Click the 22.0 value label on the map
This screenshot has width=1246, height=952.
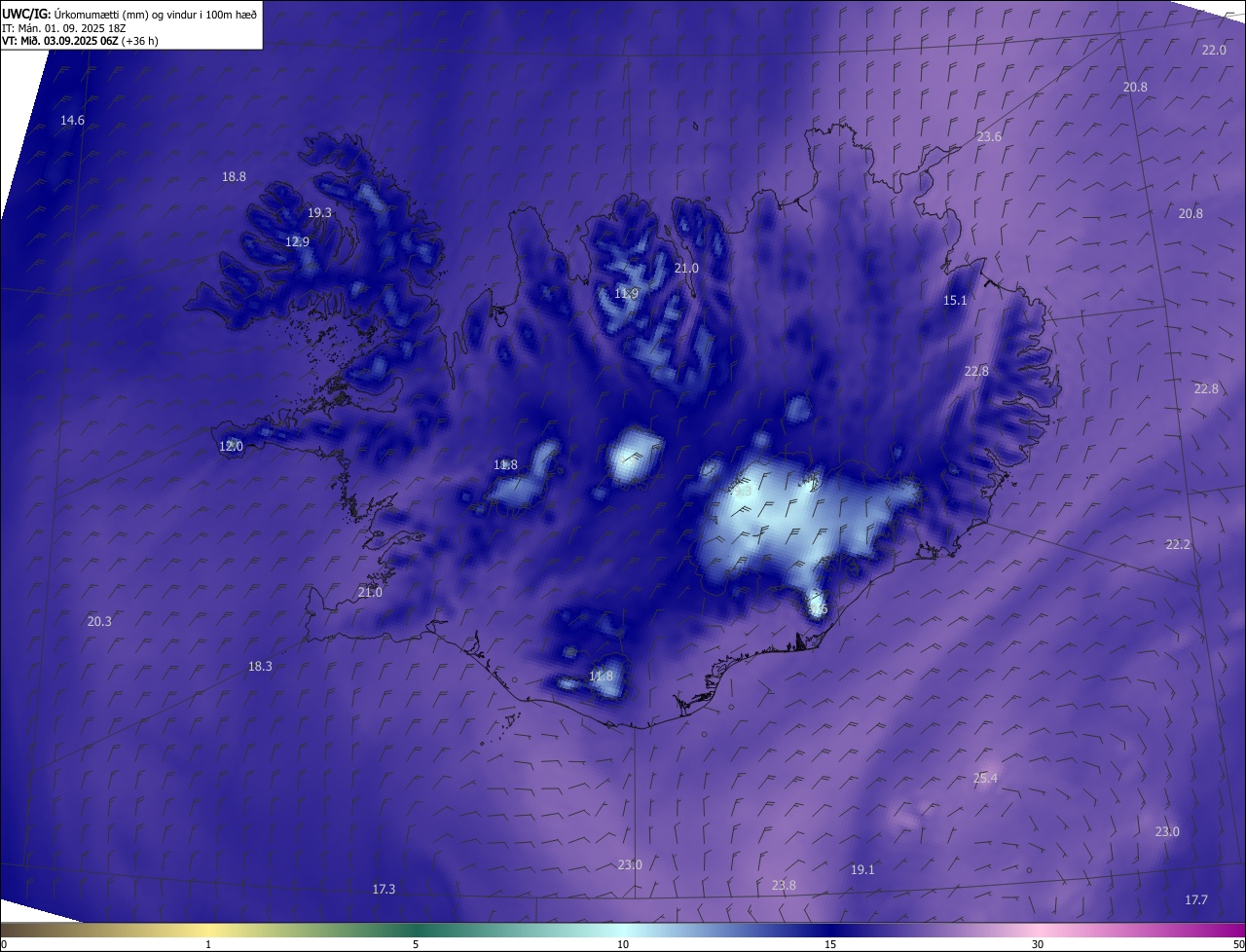click(1214, 50)
